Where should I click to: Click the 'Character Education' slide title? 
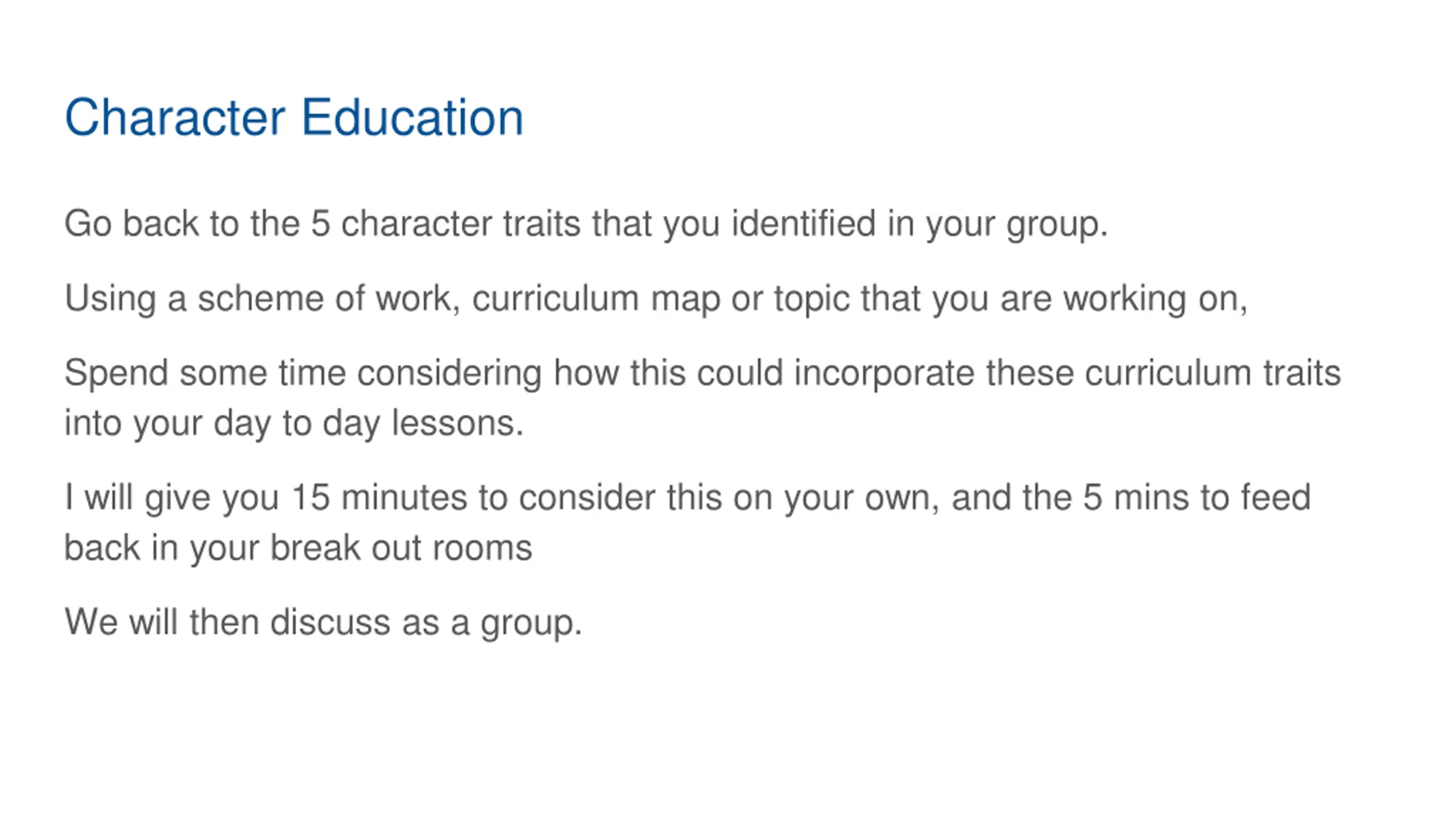294,117
